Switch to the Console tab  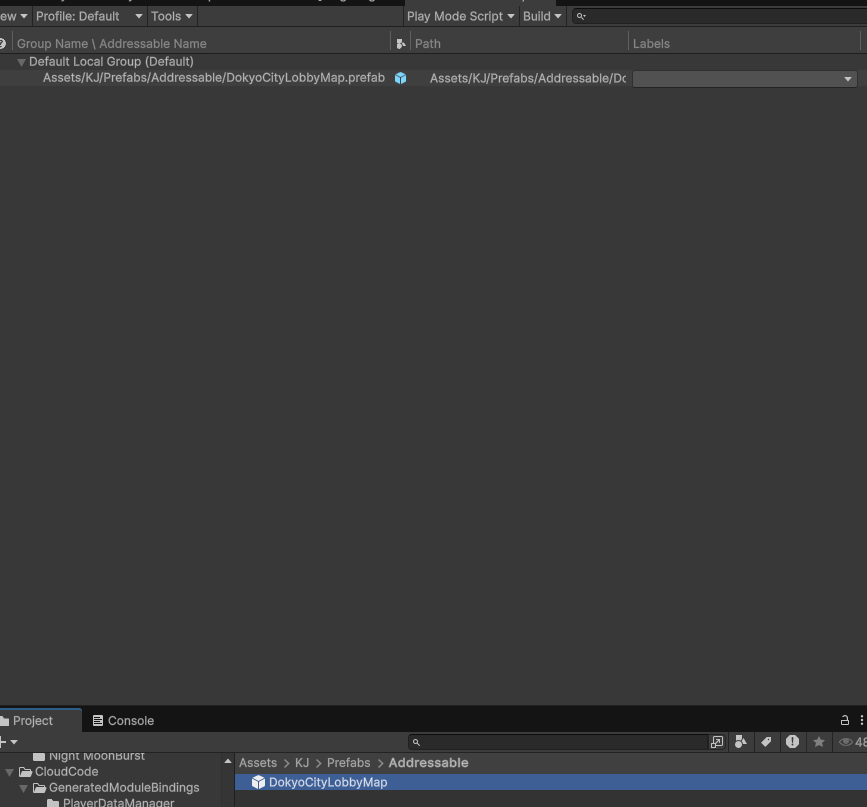click(x=123, y=721)
